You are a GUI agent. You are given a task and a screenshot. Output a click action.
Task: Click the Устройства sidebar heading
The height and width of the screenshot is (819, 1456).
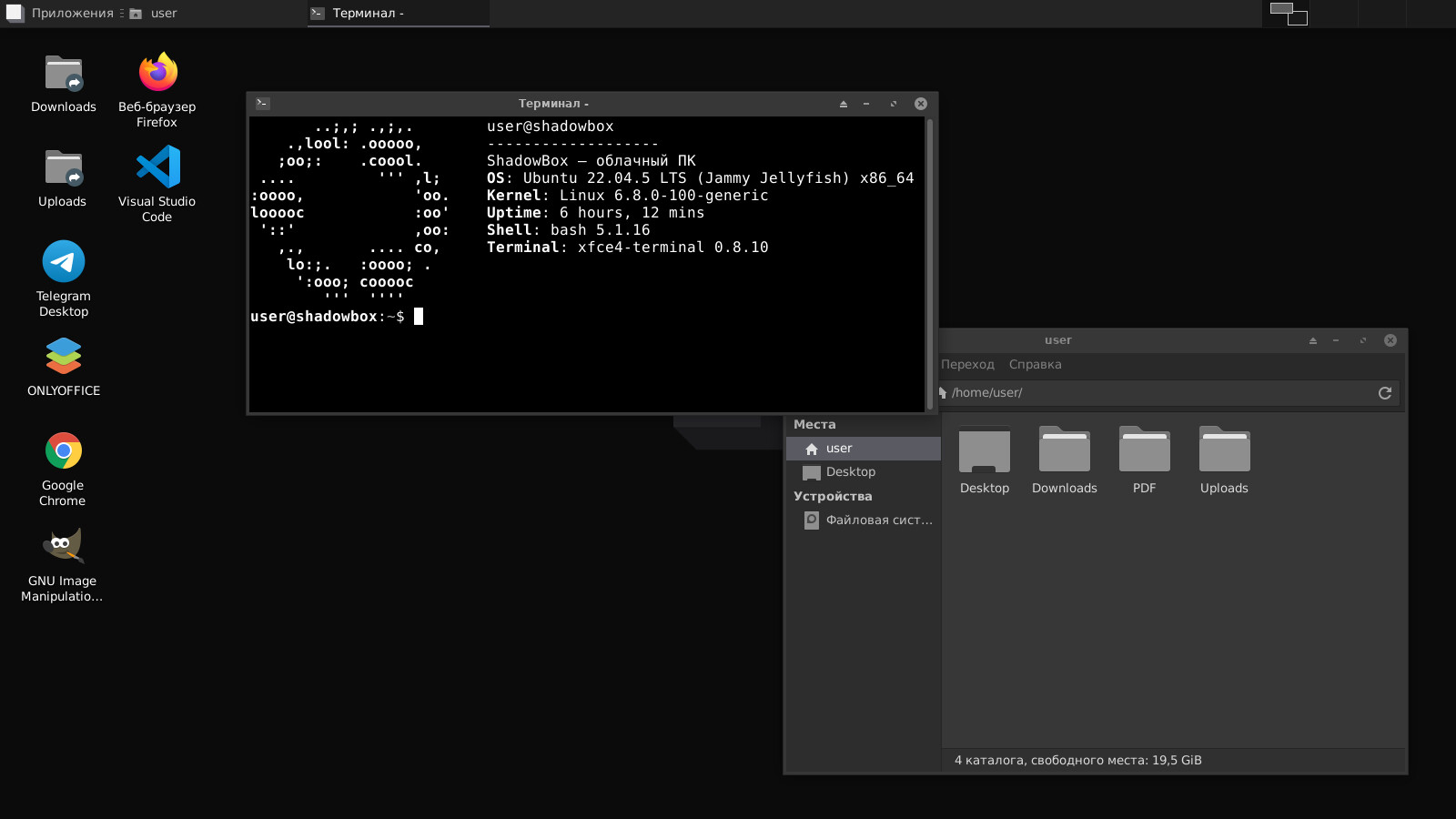pos(833,497)
